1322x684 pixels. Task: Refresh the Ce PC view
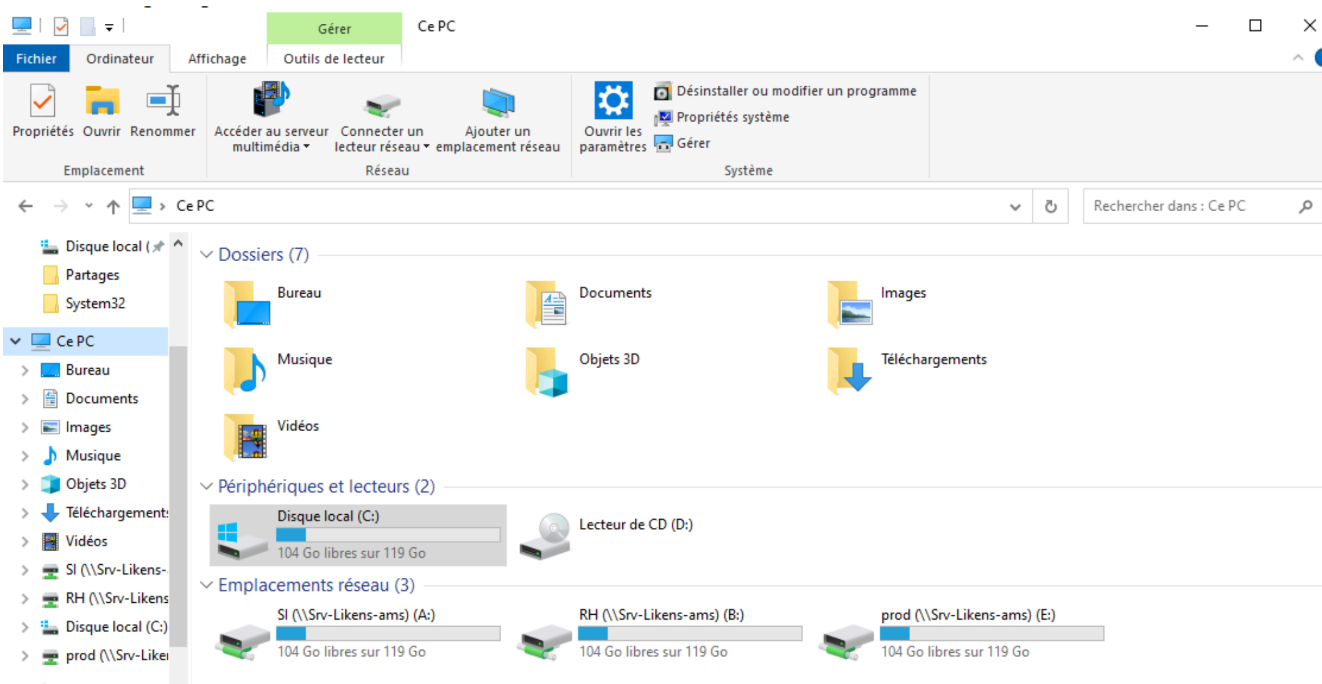(1050, 207)
